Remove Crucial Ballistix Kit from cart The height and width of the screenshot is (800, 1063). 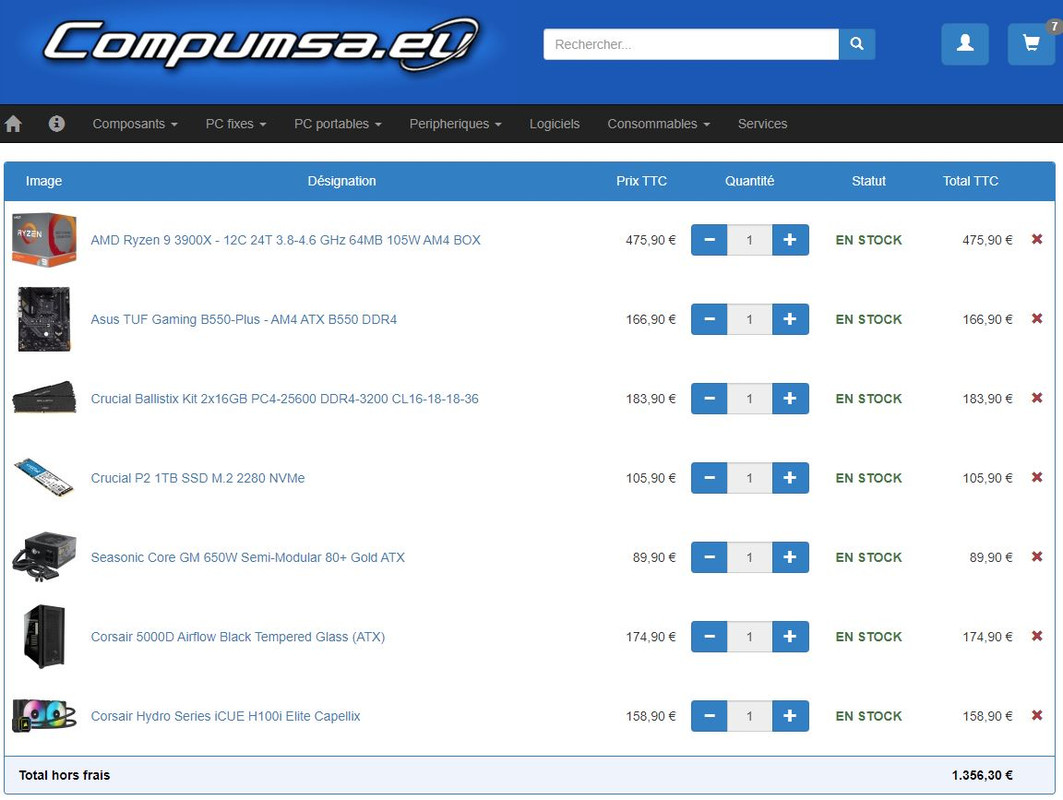1037,398
